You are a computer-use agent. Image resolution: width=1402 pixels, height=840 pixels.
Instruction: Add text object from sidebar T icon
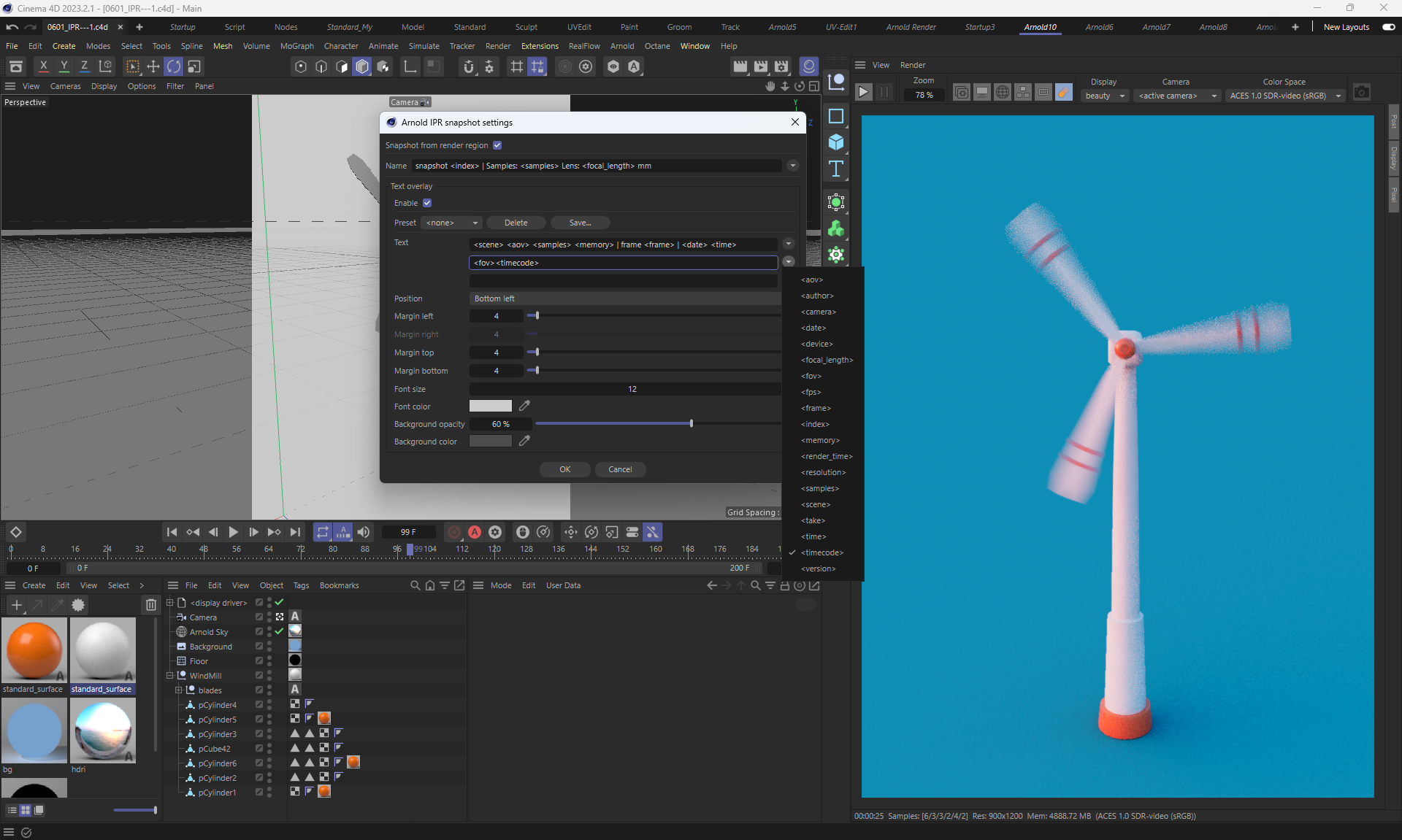[836, 169]
